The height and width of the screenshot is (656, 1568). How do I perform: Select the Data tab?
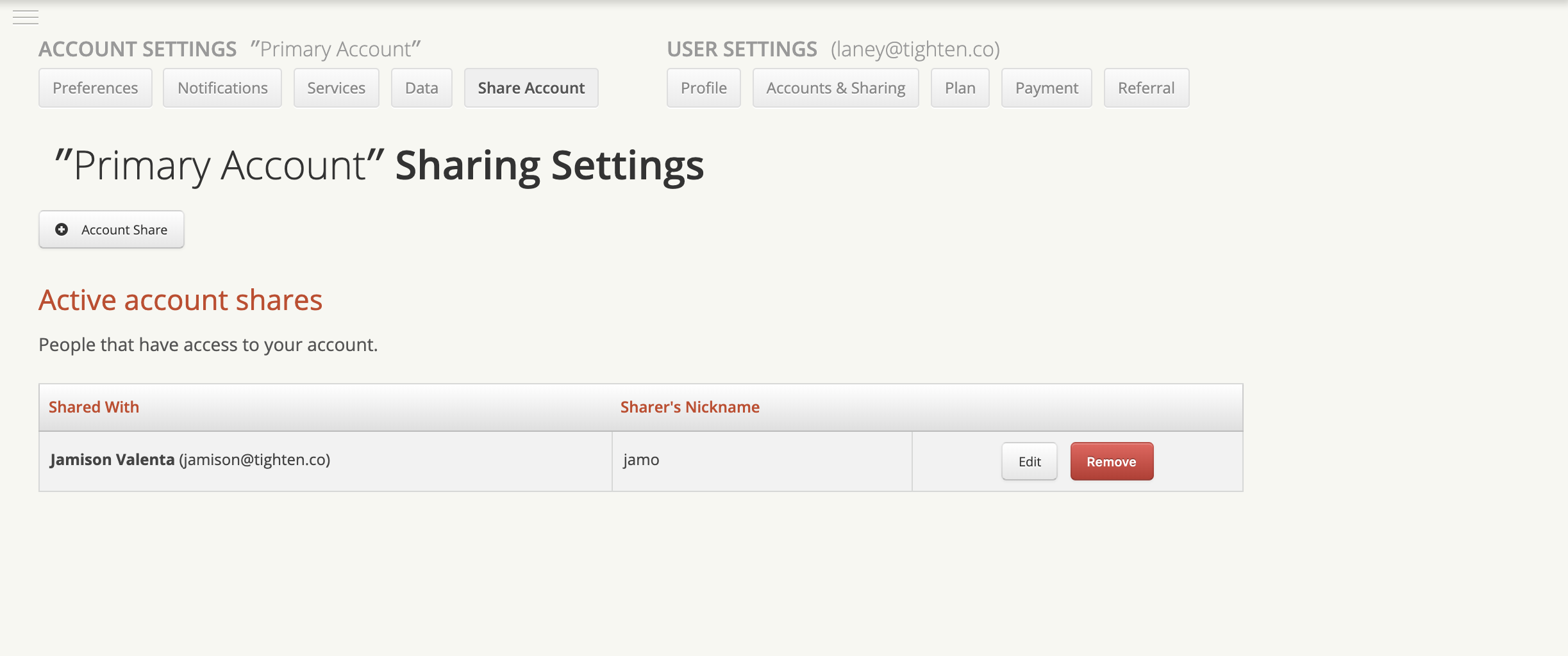pyautogui.click(x=421, y=88)
